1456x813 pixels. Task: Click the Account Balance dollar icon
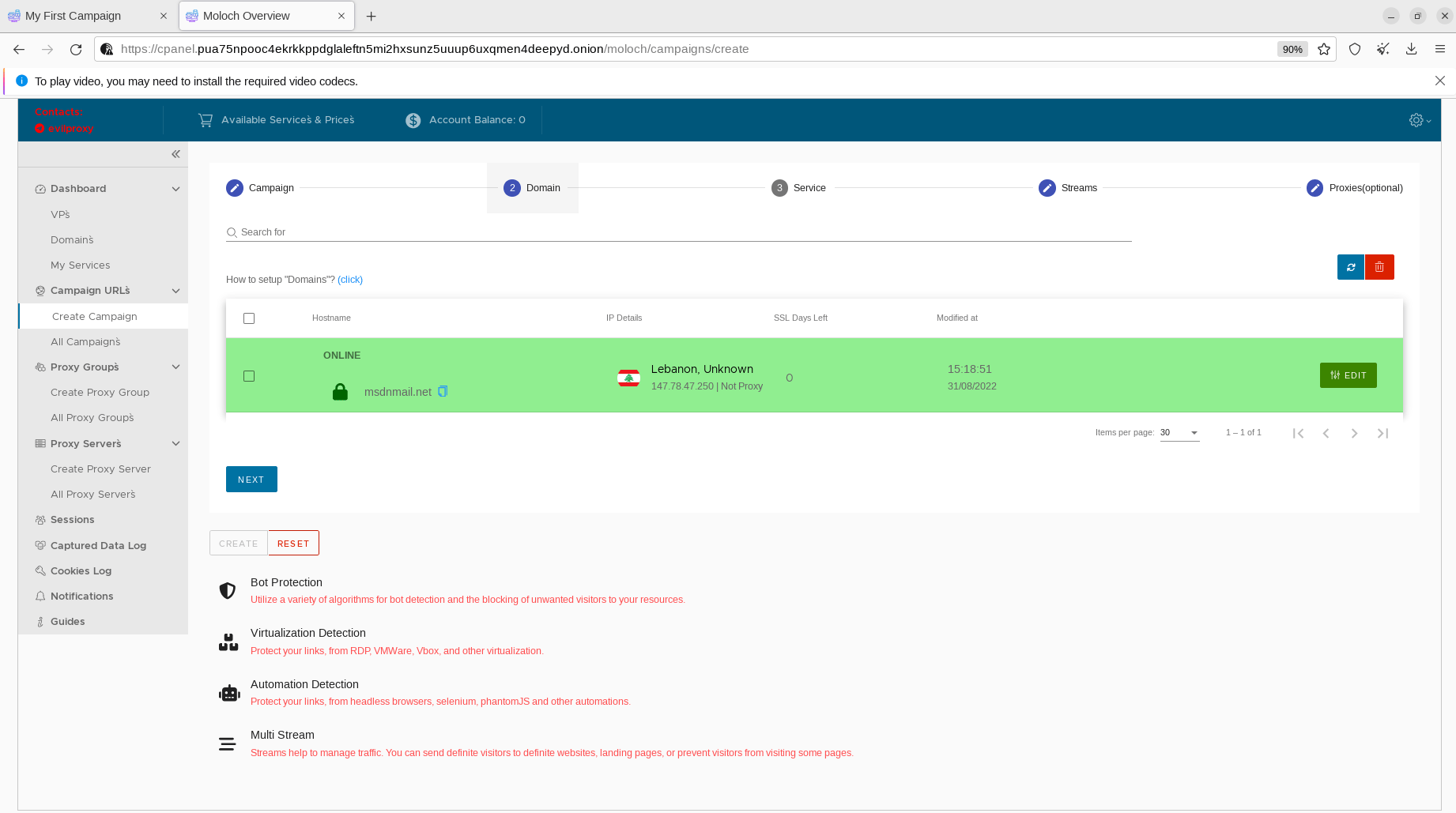coord(413,120)
